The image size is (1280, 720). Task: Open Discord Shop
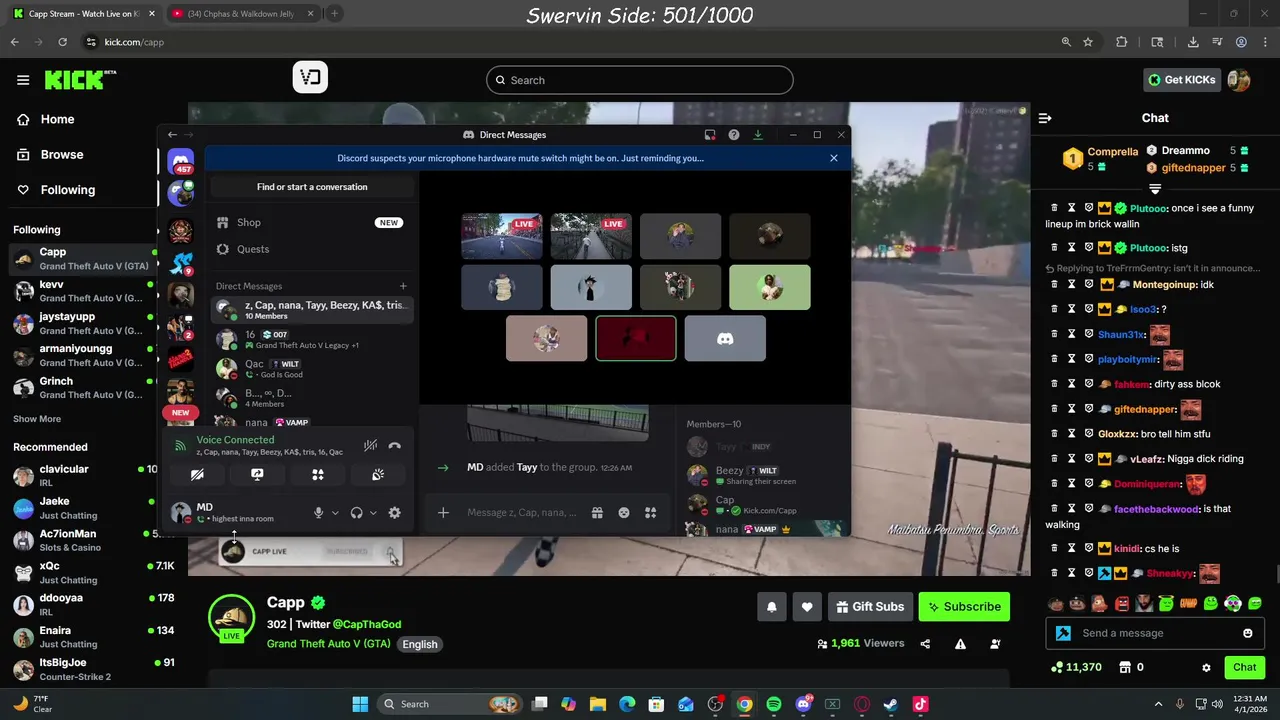pyautogui.click(x=312, y=223)
